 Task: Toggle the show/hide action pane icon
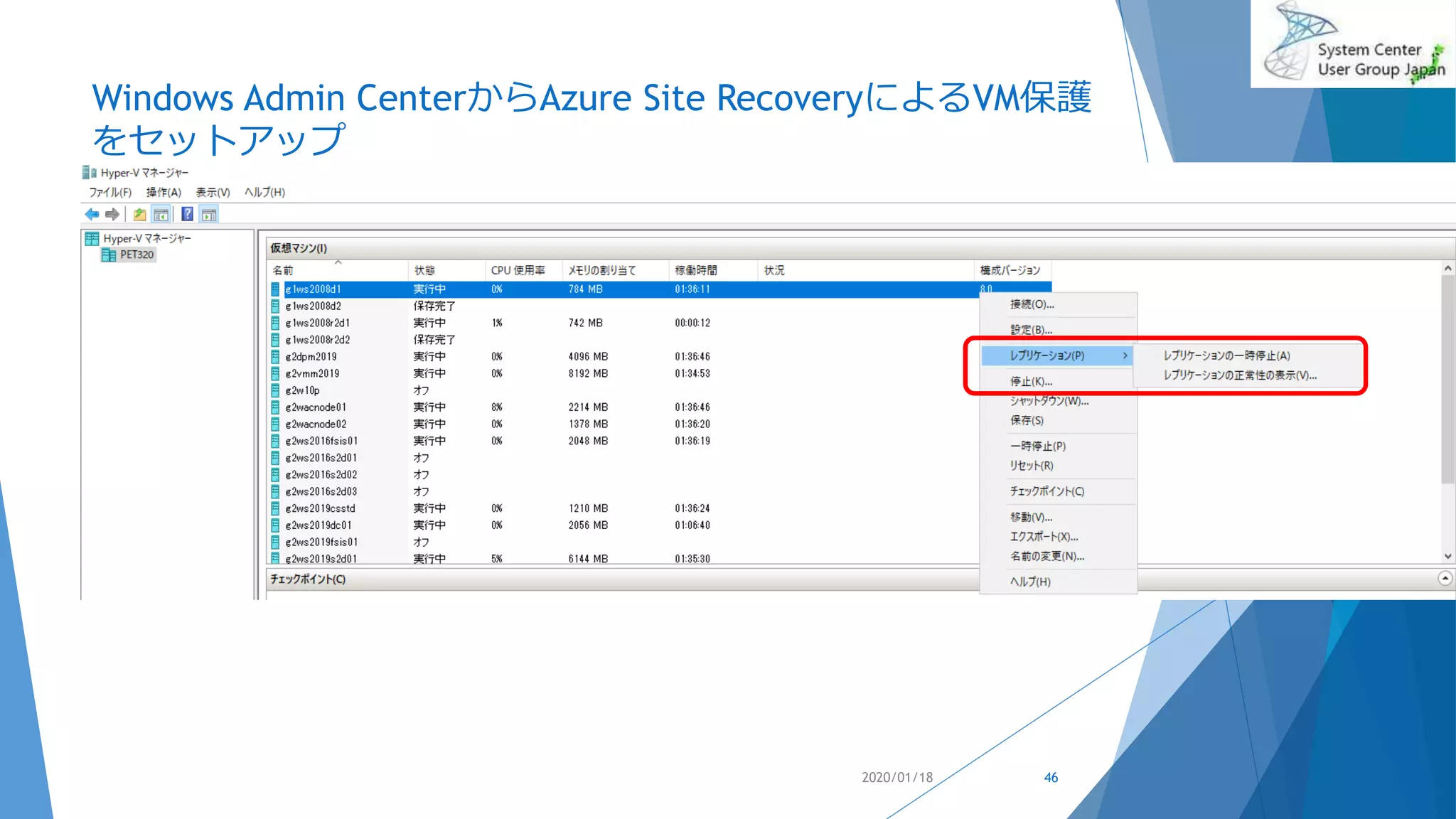[x=209, y=214]
